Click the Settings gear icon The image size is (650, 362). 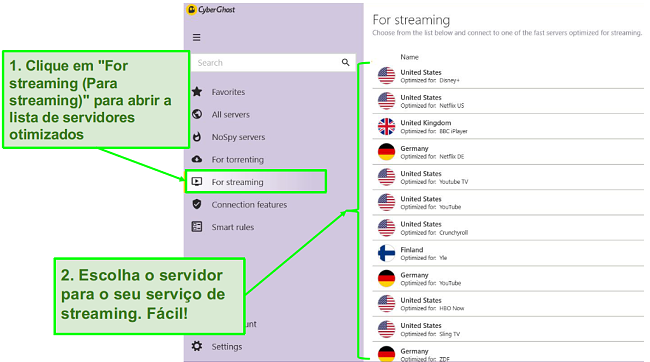(197, 346)
